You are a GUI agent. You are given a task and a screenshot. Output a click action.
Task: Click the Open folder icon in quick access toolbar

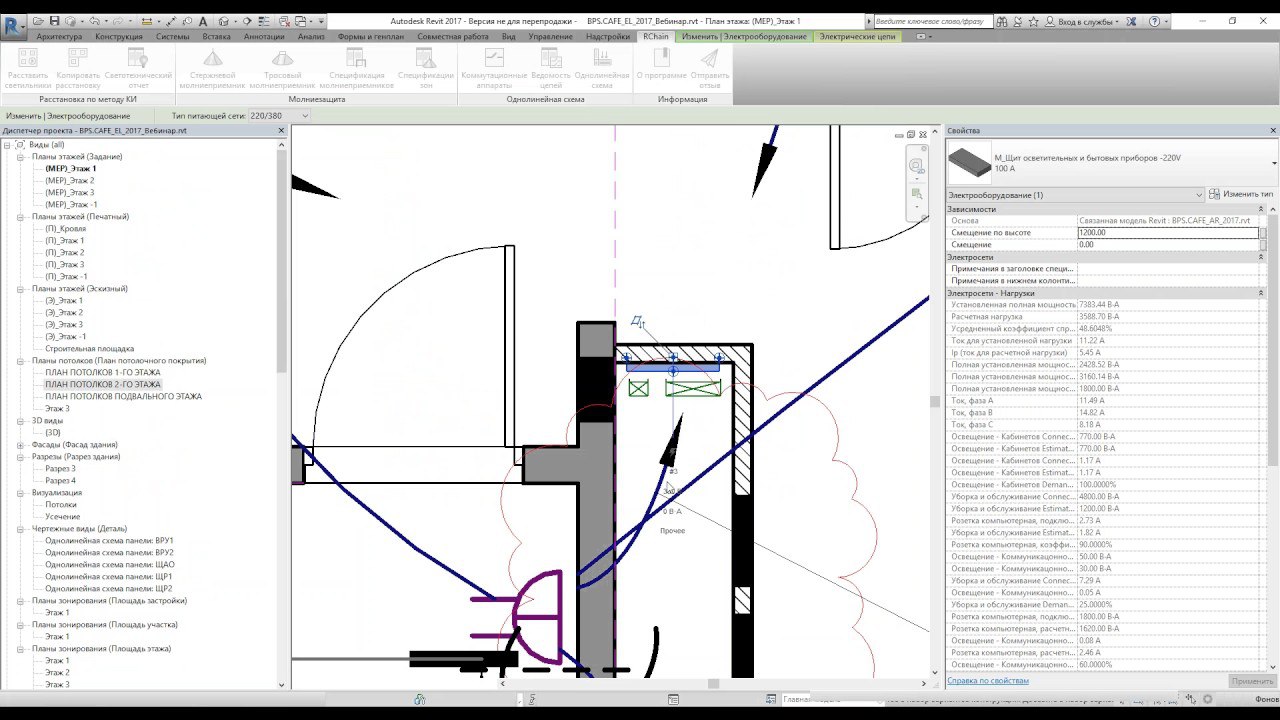(40, 20)
